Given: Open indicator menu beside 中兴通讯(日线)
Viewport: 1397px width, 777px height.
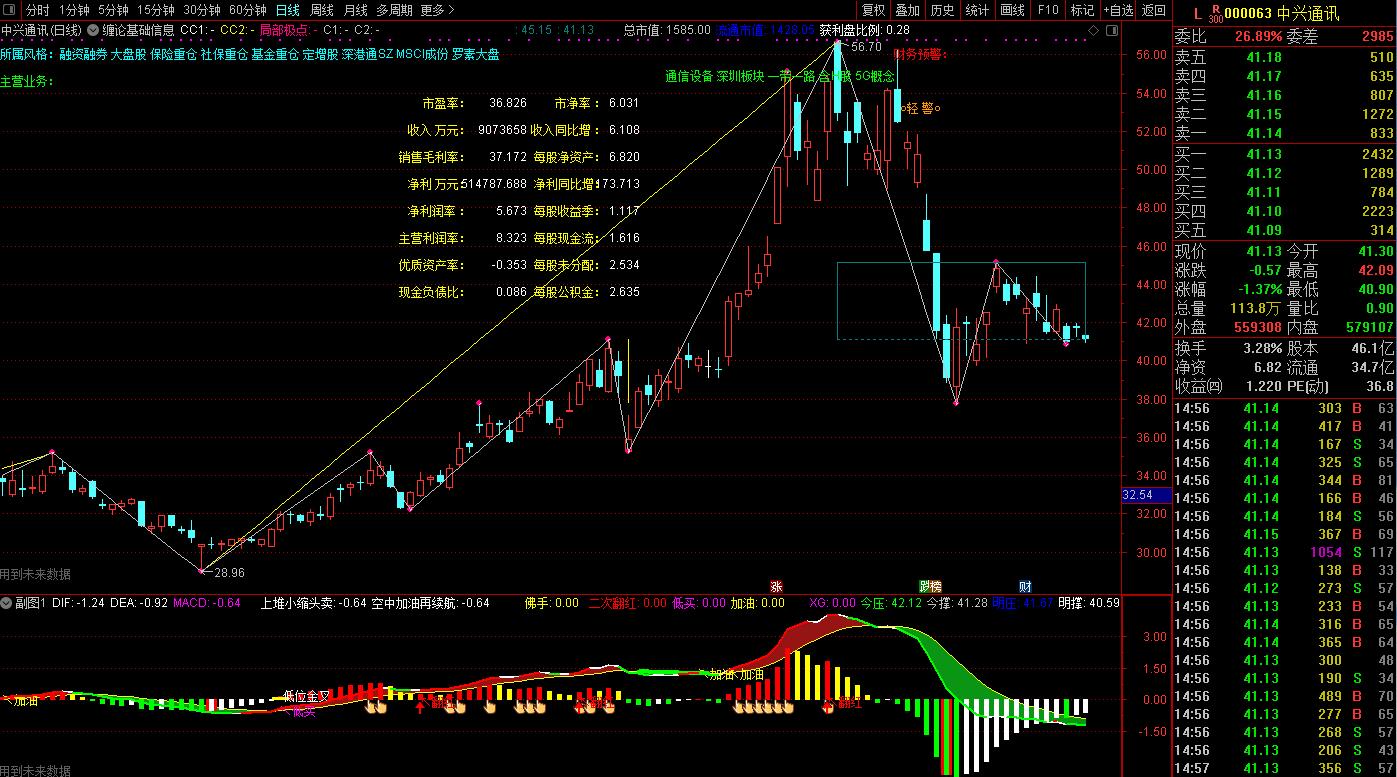Looking at the screenshot, I should [x=93, y=31].
